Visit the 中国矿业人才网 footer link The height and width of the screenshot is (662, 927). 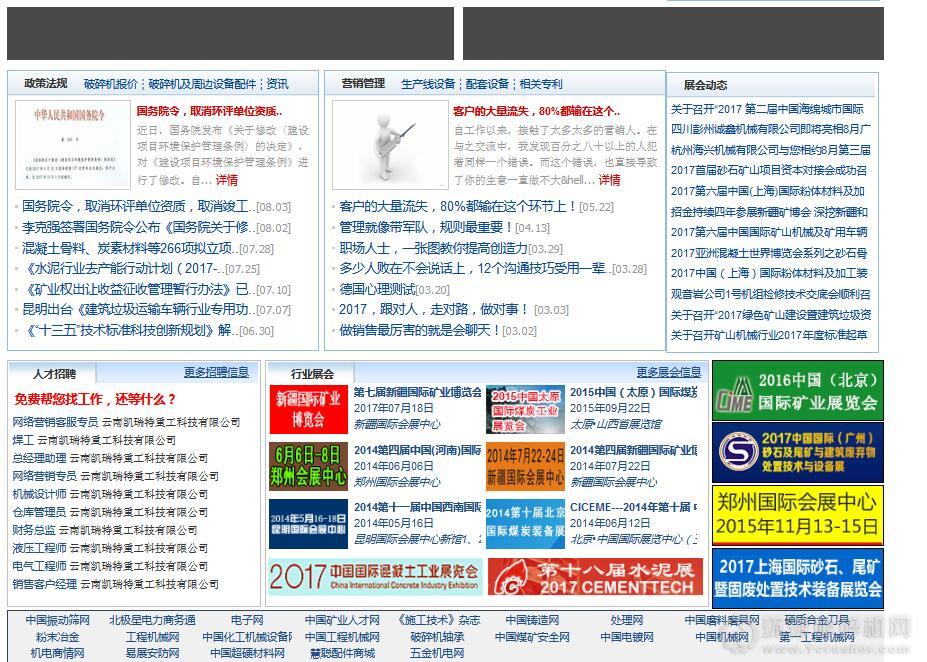point(342,621)
